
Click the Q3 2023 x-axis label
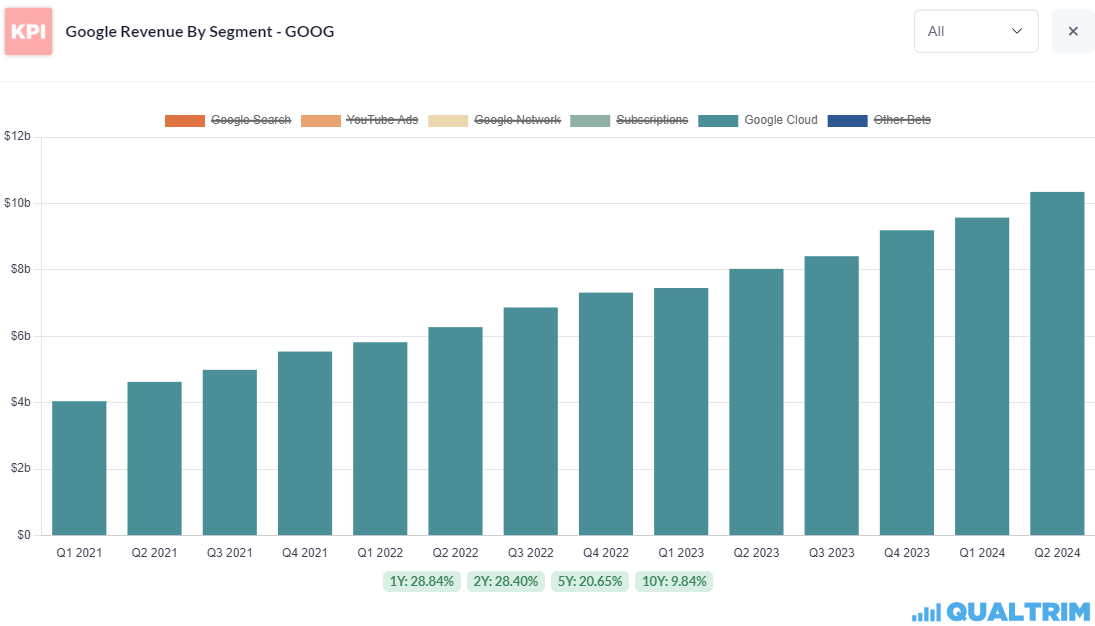pos(832,553)
